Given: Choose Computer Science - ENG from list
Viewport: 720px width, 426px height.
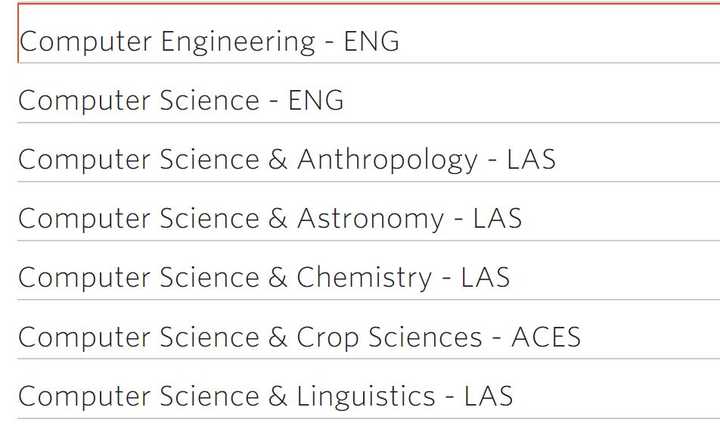Looking at the screenshot, I should point(369,93).
